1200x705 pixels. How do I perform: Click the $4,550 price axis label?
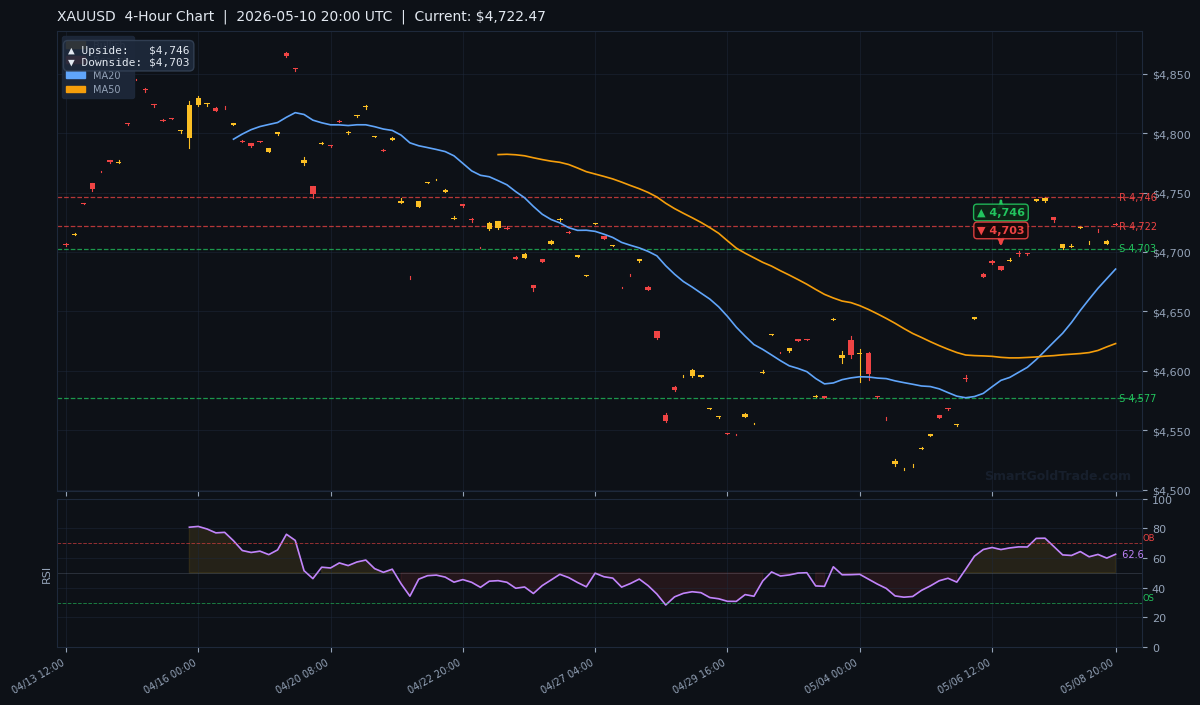(1171, 432)
